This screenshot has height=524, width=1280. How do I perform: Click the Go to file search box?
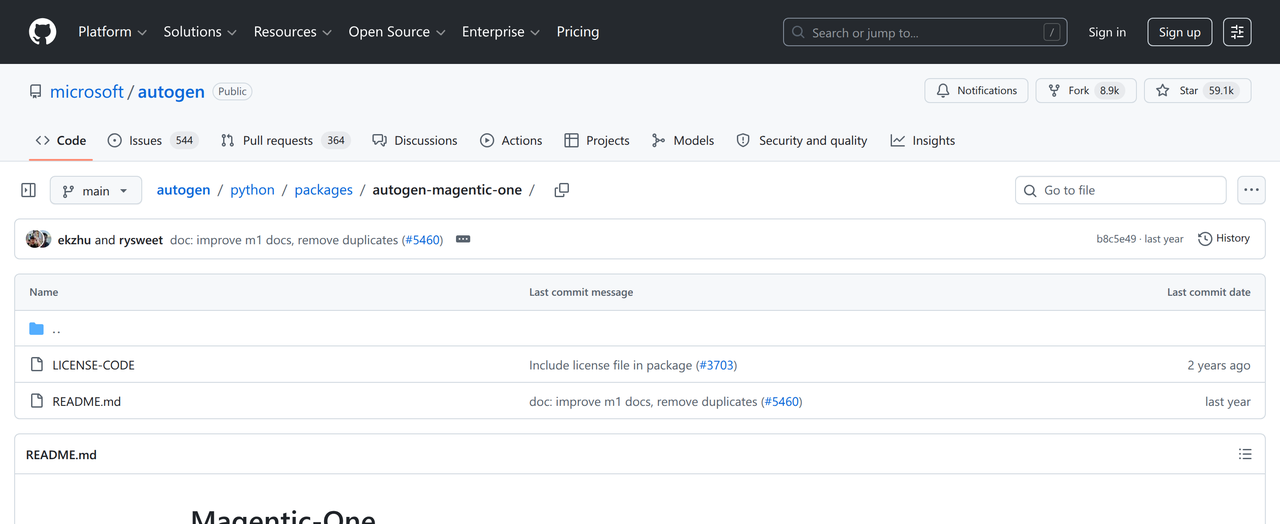1121,190
